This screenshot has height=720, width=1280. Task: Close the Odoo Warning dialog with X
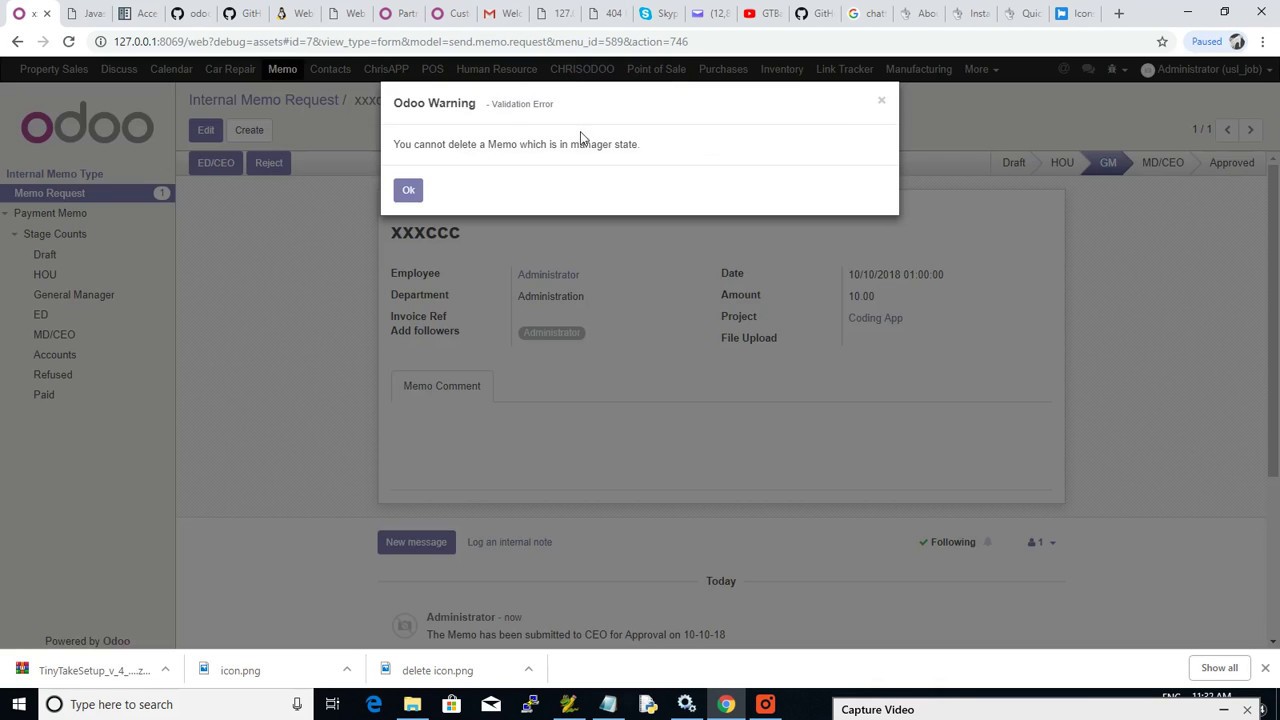click(881, 100)
